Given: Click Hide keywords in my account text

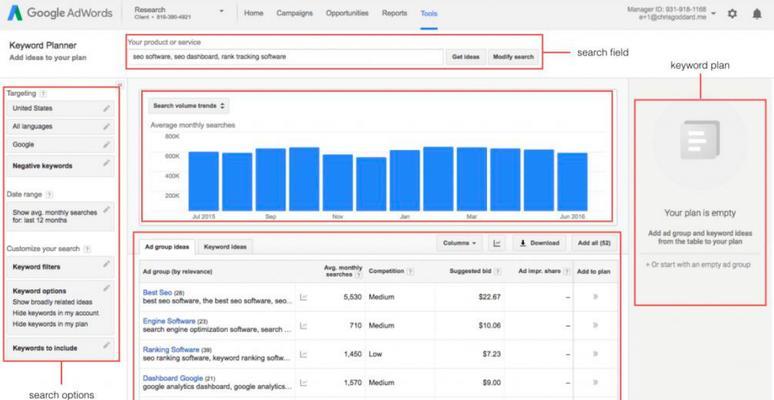Looking at the screenshot, I should (55, 313).
